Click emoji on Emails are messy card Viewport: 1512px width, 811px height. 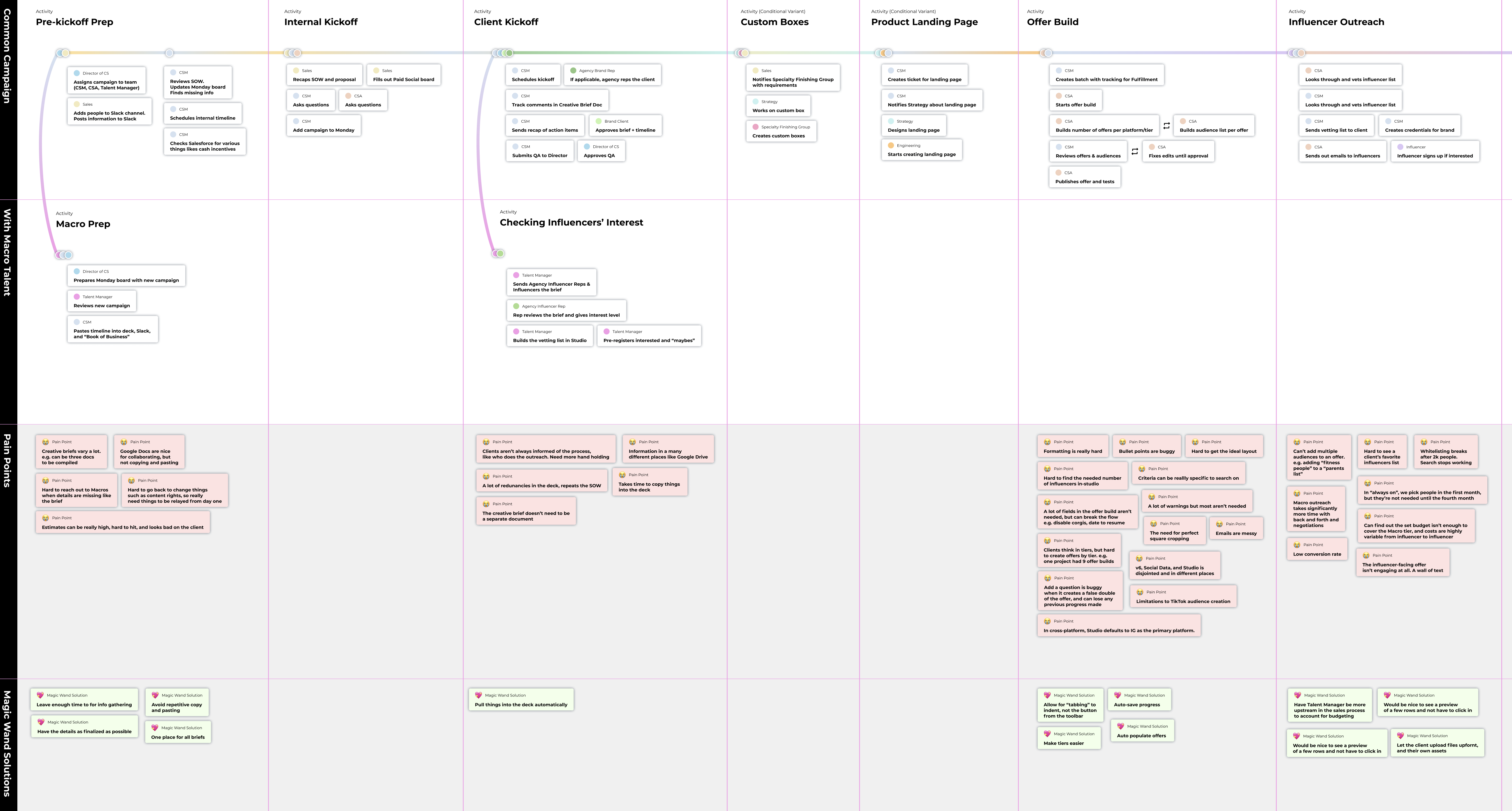click(x=1219, y=525)
